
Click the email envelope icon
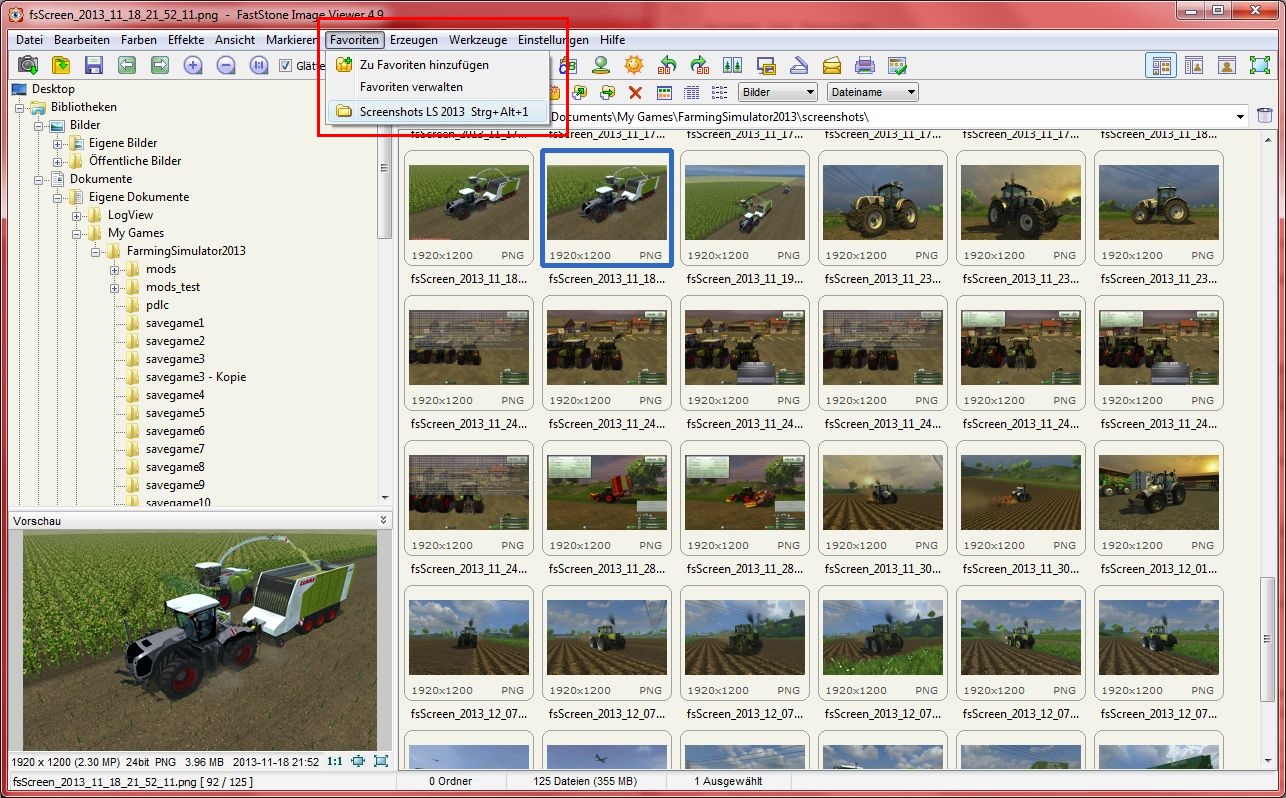[x=832, y=65]
